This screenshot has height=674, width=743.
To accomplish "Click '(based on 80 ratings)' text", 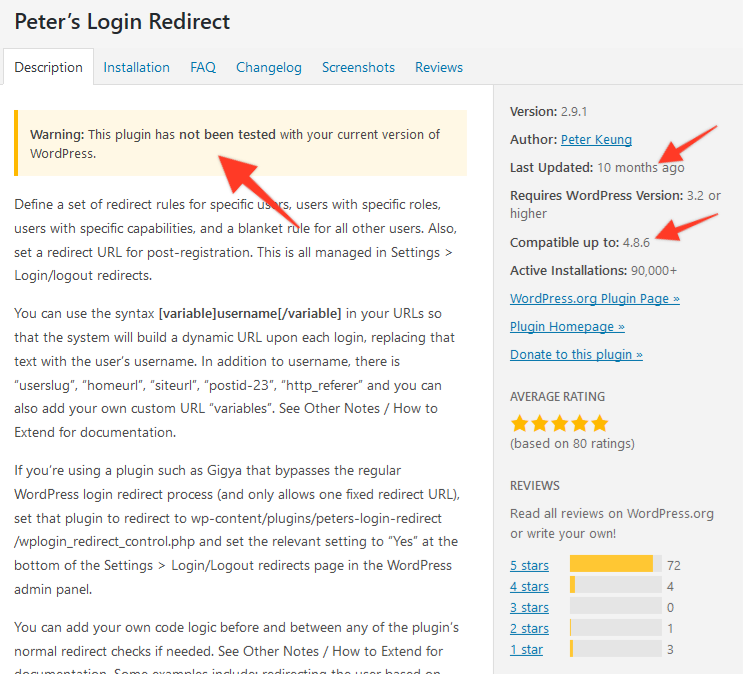I will click(x=572, y=444).
